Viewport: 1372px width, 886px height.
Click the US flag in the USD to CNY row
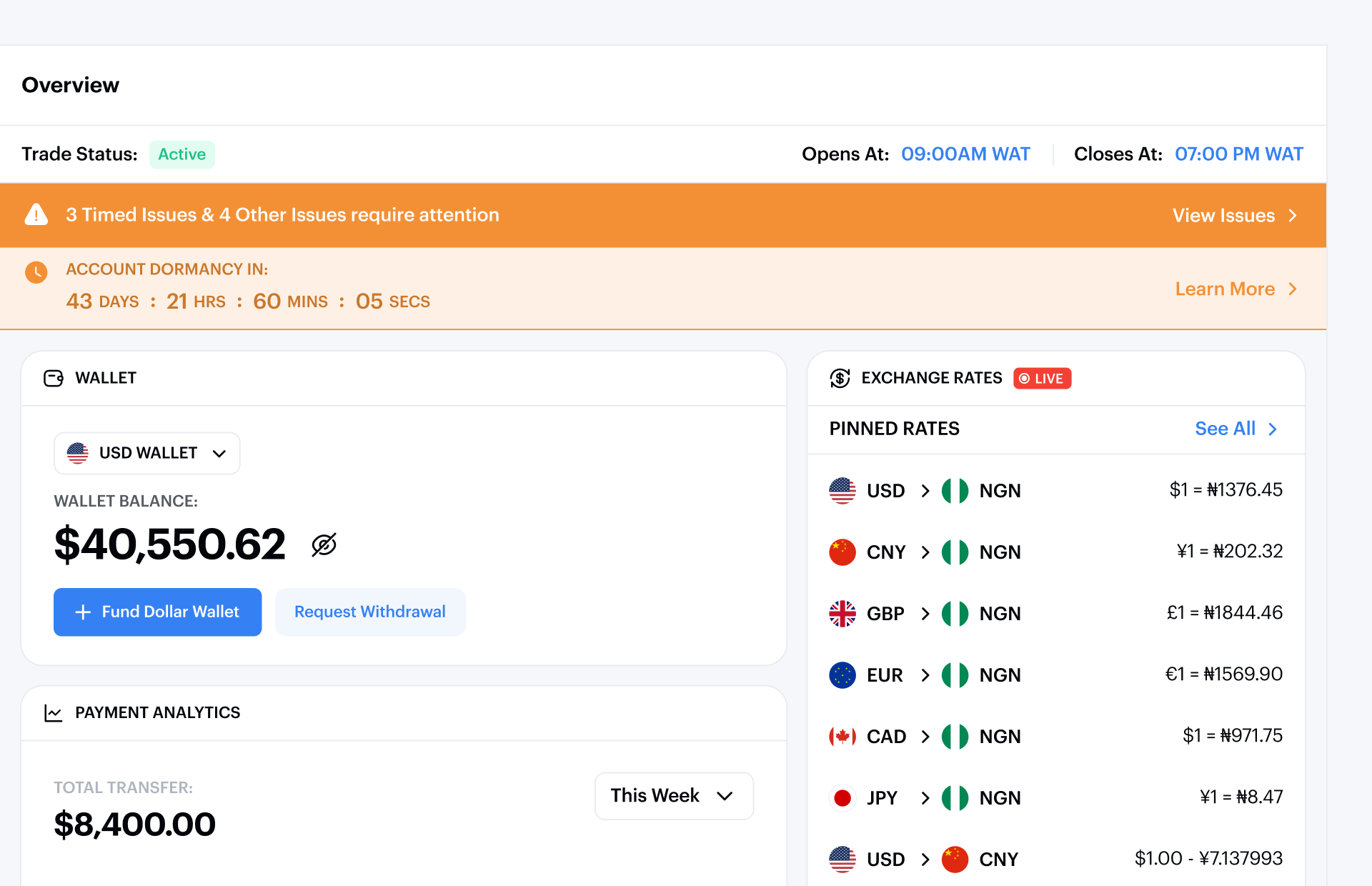[842, 860]
